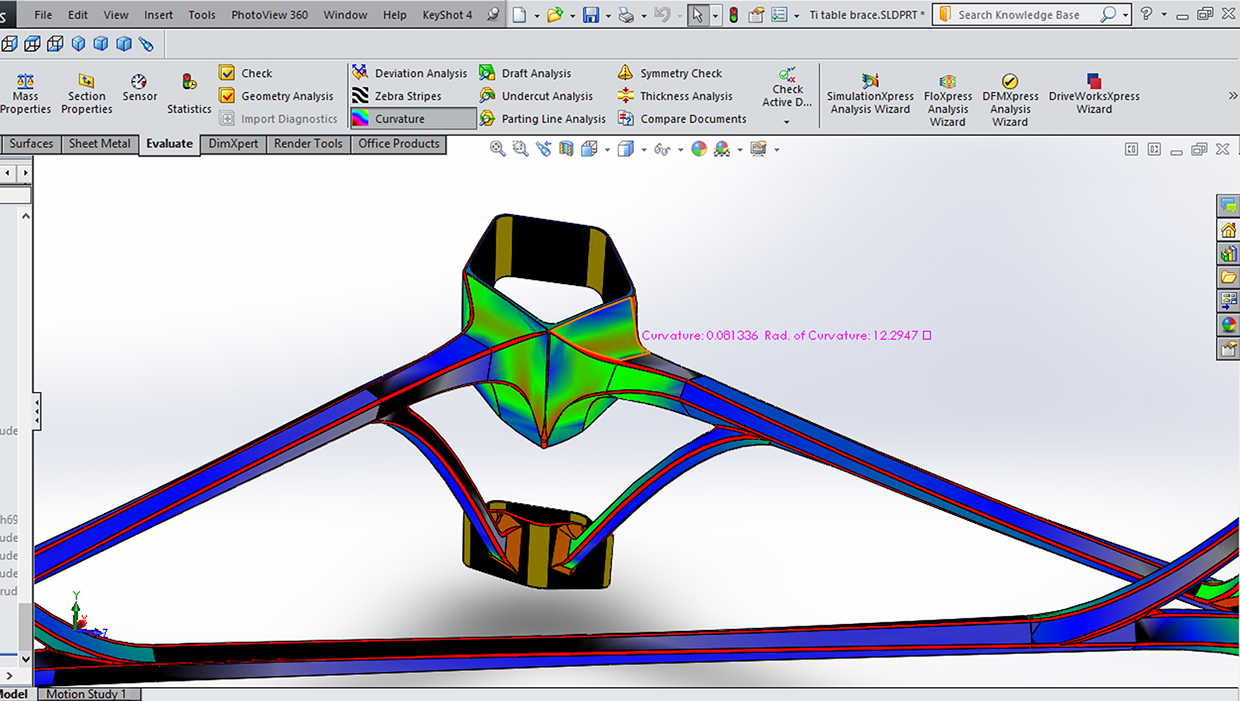1240x701 pixels.
Task: Toggle the Geometry Analysis checkbox icon
Action: click(x=227, y=96)
